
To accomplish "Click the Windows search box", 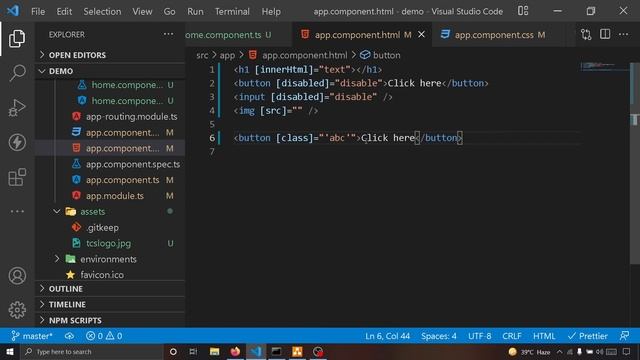I will pos(92,351).
